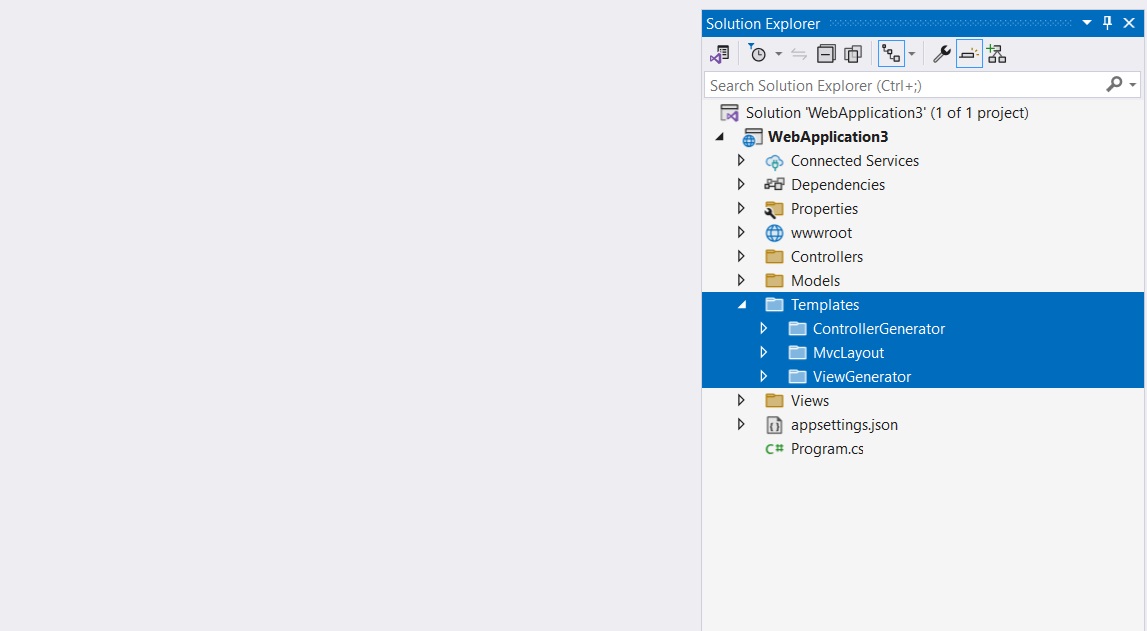Click the Pending Changes Filter clock icon
The width and height of the screenshot is (1147, 631).
(758, 54)
